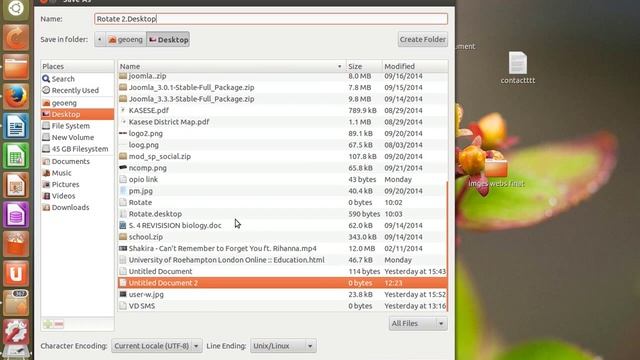Select Kasese District Map.pdf
The width and height of the screenshot is (640, 360).
click(282, 122)
